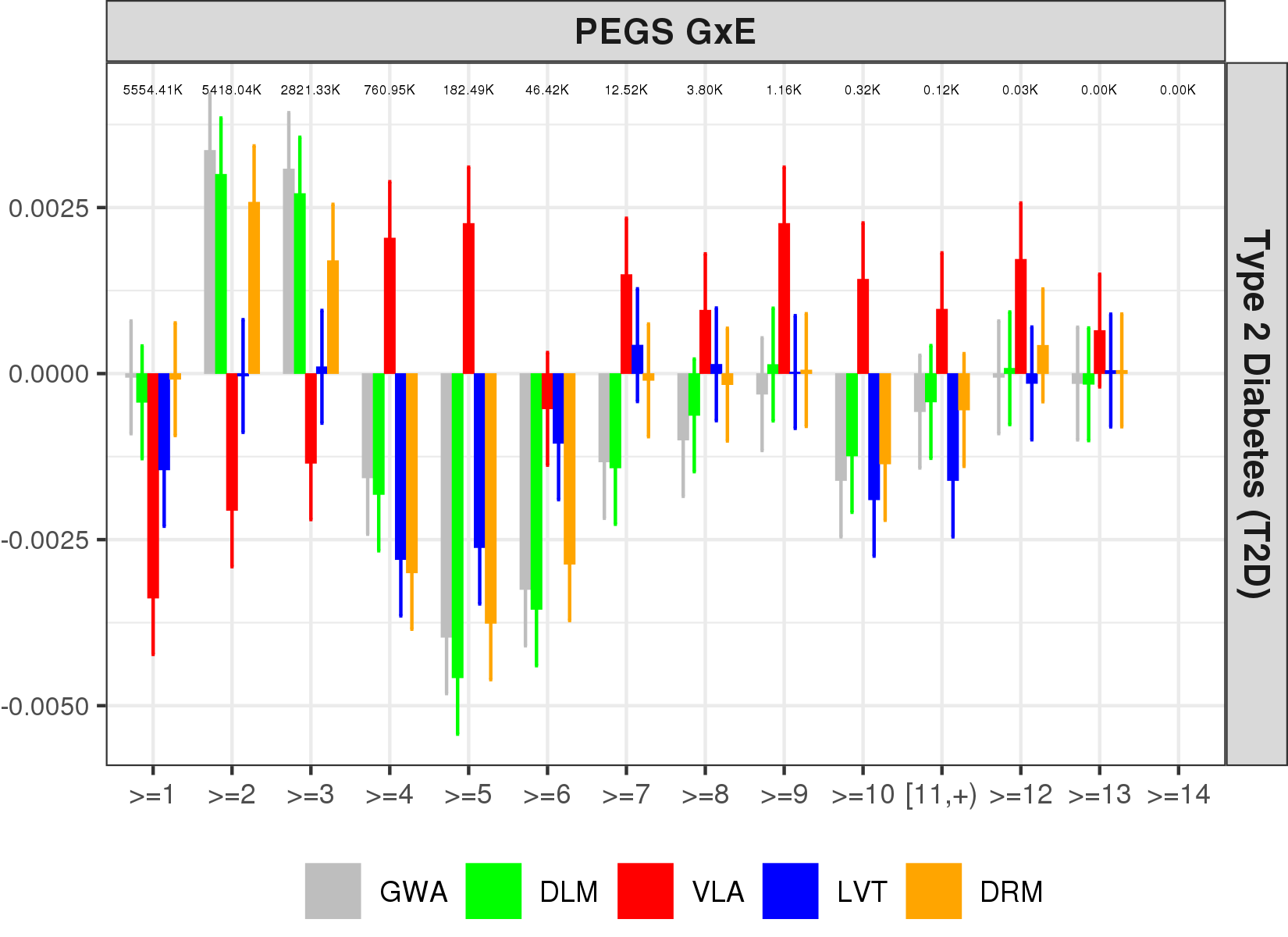Click the red VLA bar at >=1
Image resolution: width=1288 pixels, height=937 pixels.
[153, 484]
